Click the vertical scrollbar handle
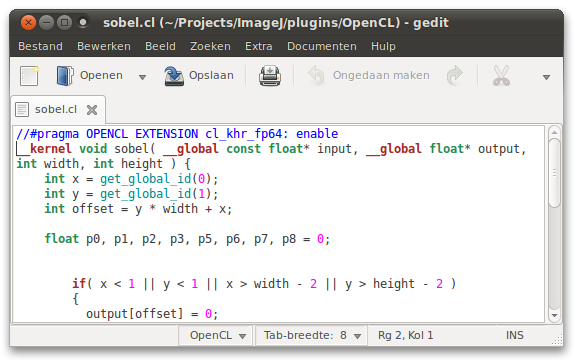575x362 pixels. (x=554, y=173)
